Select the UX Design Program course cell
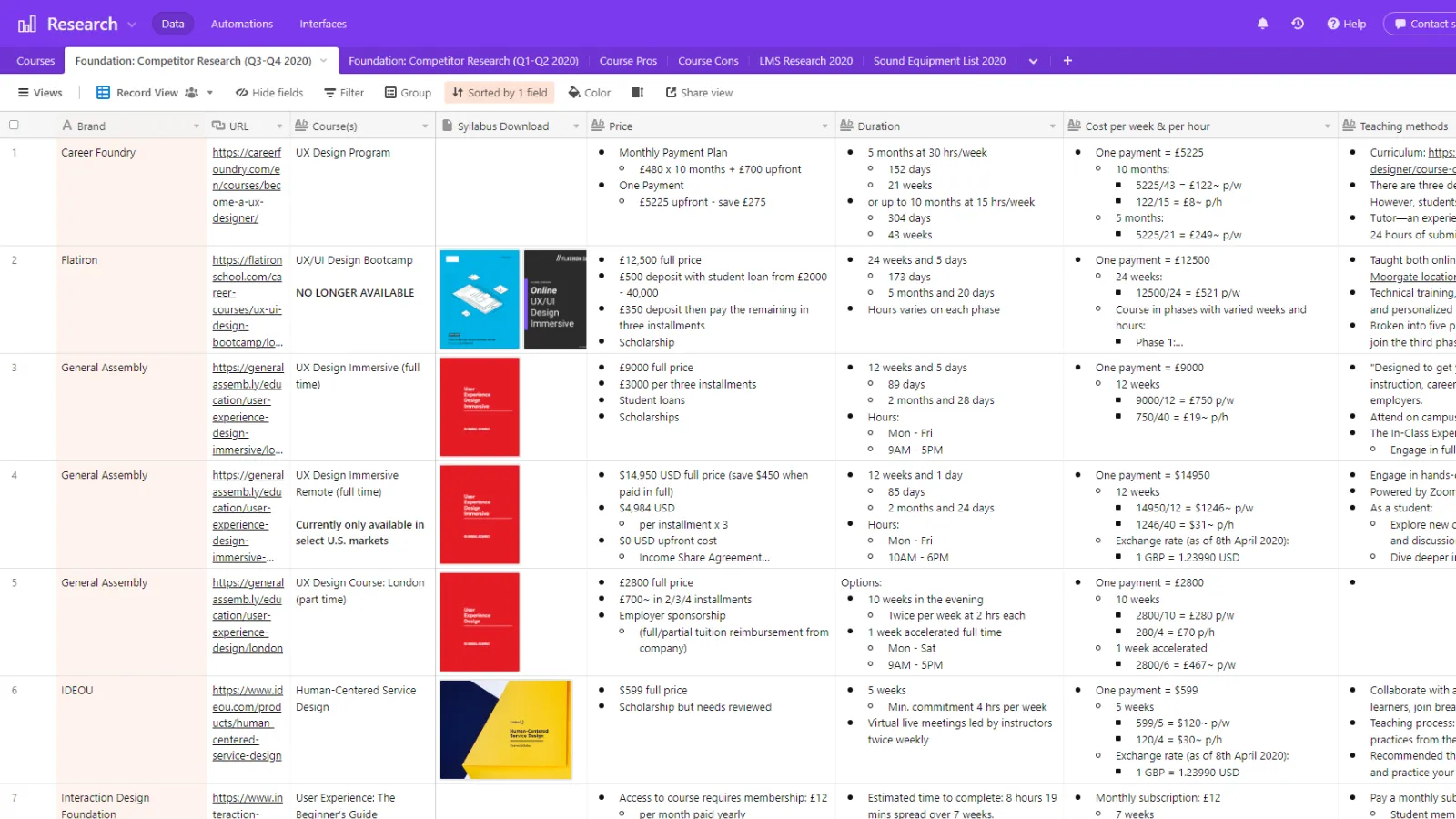The height and width of the screenshot is (819, 1456). (x=363, y=192)
